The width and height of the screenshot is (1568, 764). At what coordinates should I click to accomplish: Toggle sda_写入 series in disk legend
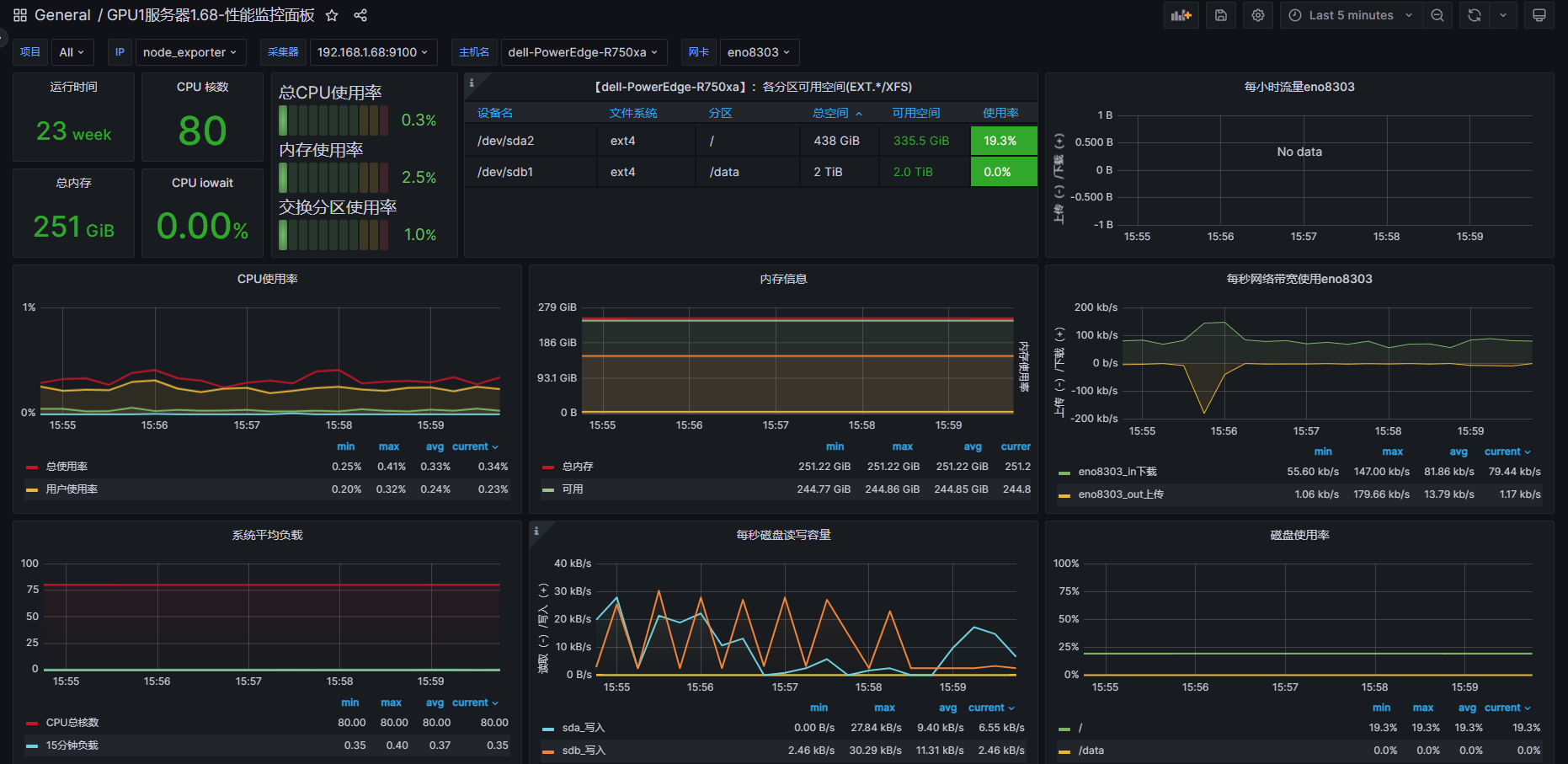pyautogui.click(x=584, y=728)
